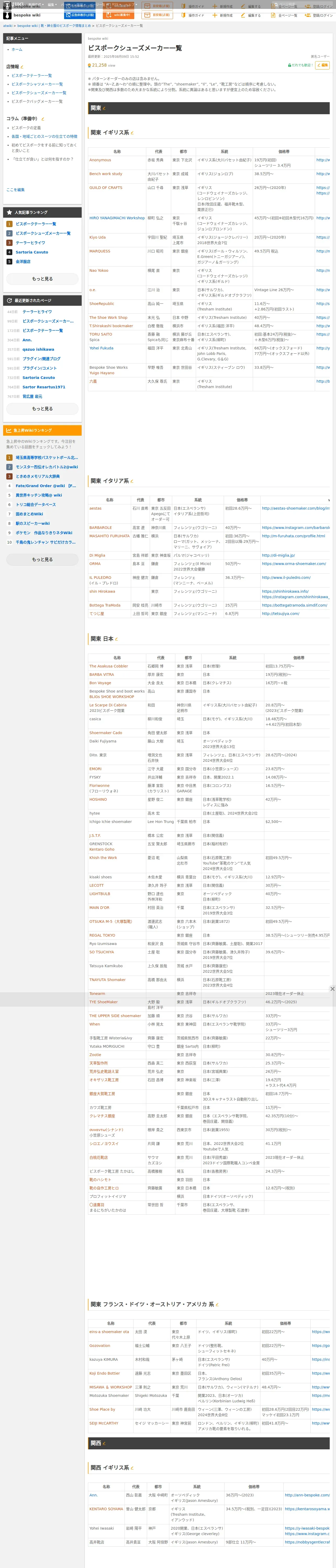Click もっと見る under 最近更新されたページ

[x=42, y=408]
